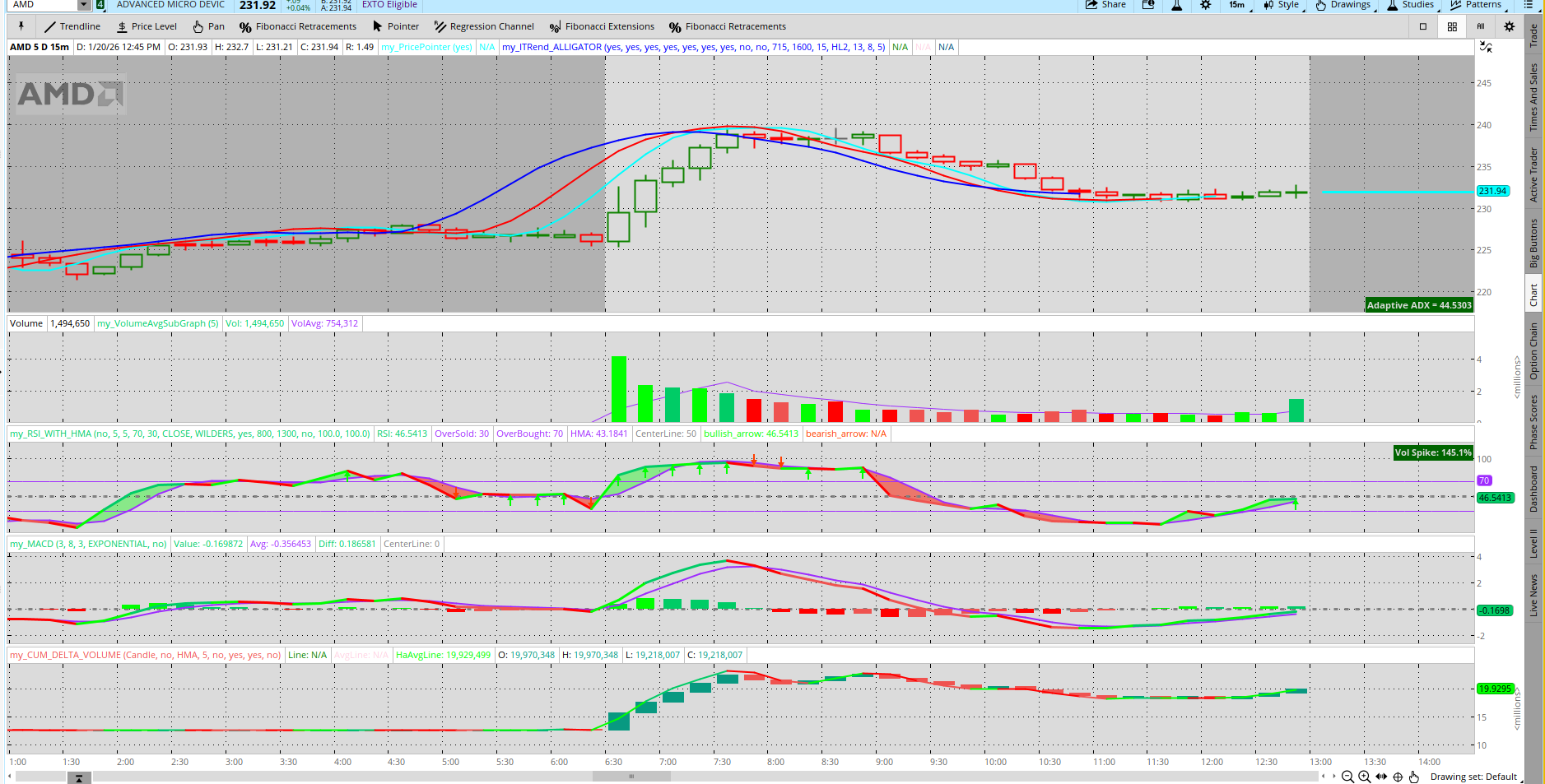Click the Share button
1545x784 pixels.
coord(1105,5)
